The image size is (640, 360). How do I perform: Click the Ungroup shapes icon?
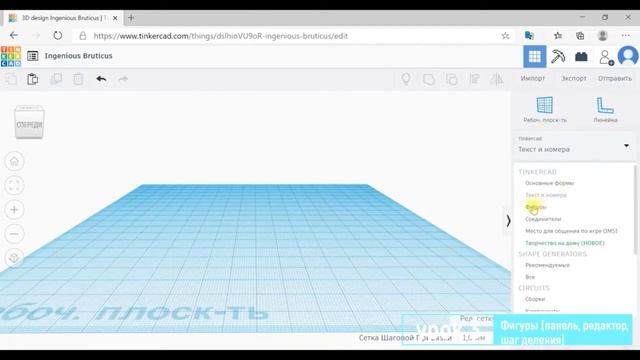point(451,79)
